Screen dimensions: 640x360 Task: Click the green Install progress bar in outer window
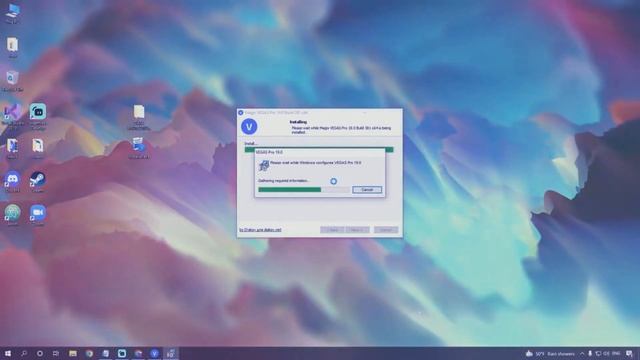[319, 149]
